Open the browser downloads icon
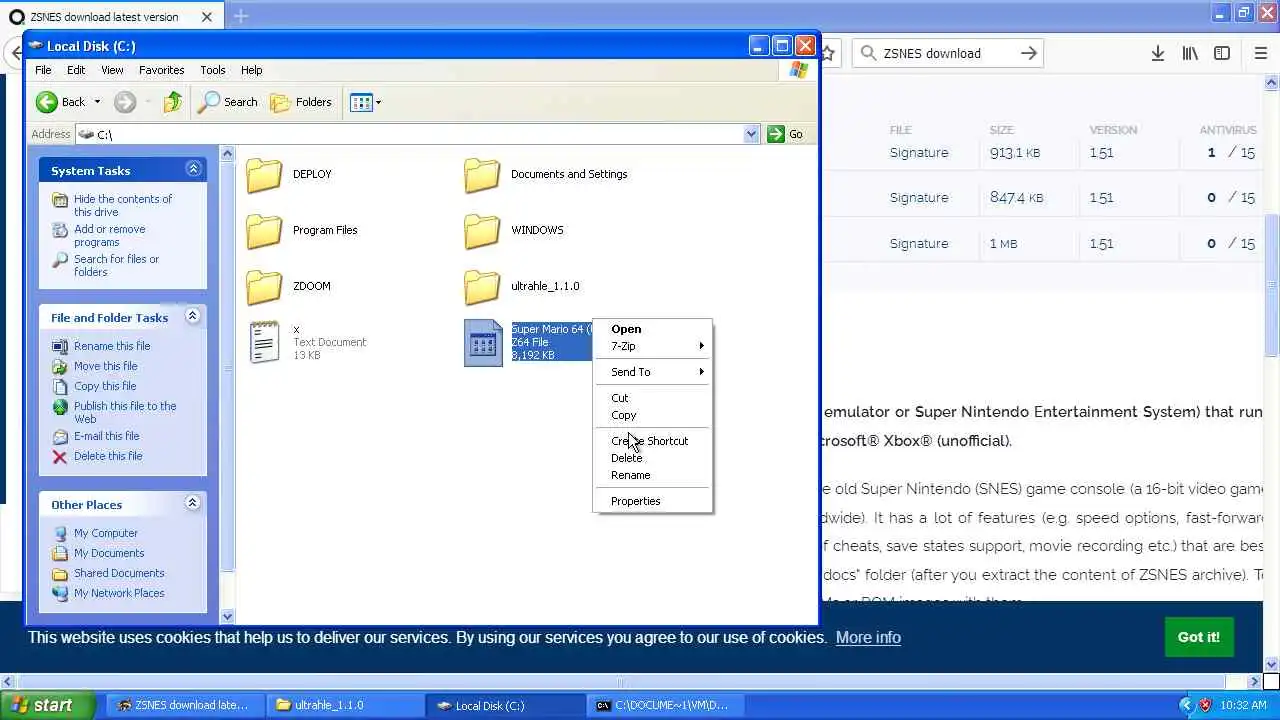The height and width of the screenshot is (720, 1280). 1157,53
